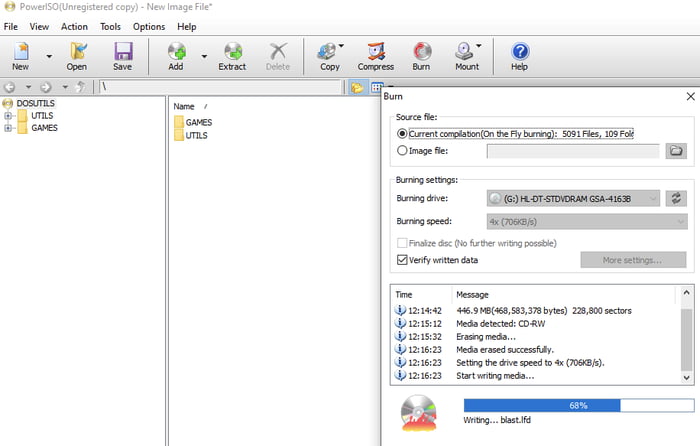Select the 12:15:12 Media detected log row
Screen dimensions: 700x446
(x=536, y=324)
